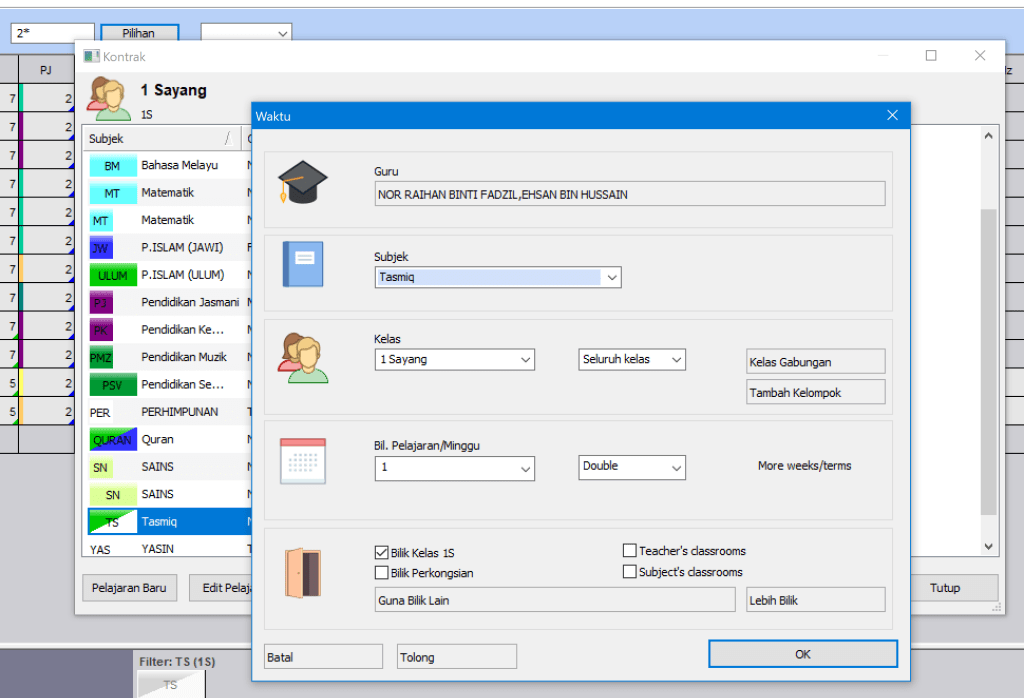
Task: Uncheck the Bilik Kelas 1S checkbox
Action: click(x=381, y=552)
